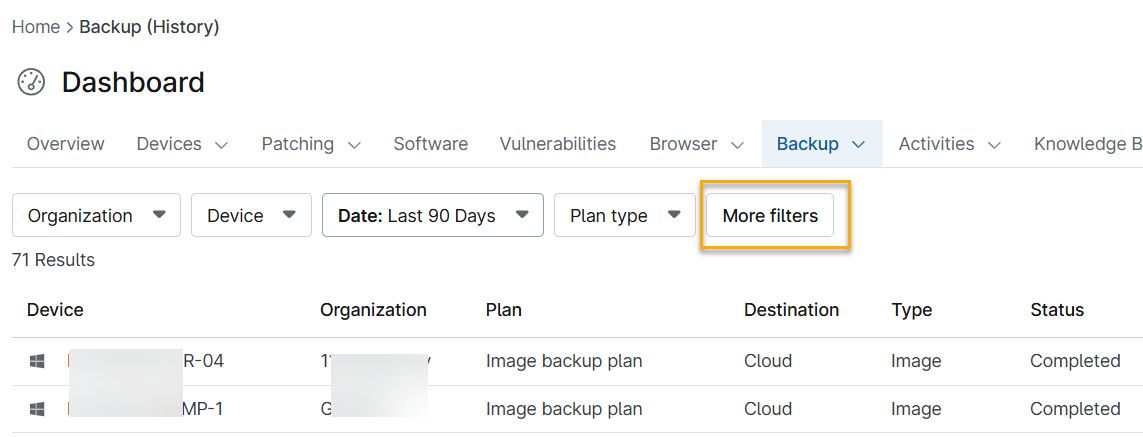The height and width of the screenshot is (437, 1143).
Task: Open the R-04 device link
Action: point(202,361)
